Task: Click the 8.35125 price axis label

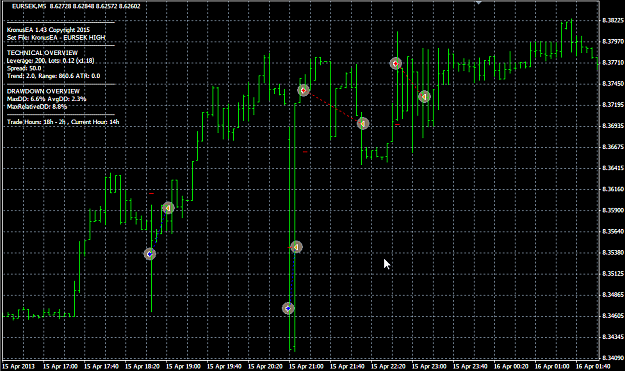Action: (613, 274)
